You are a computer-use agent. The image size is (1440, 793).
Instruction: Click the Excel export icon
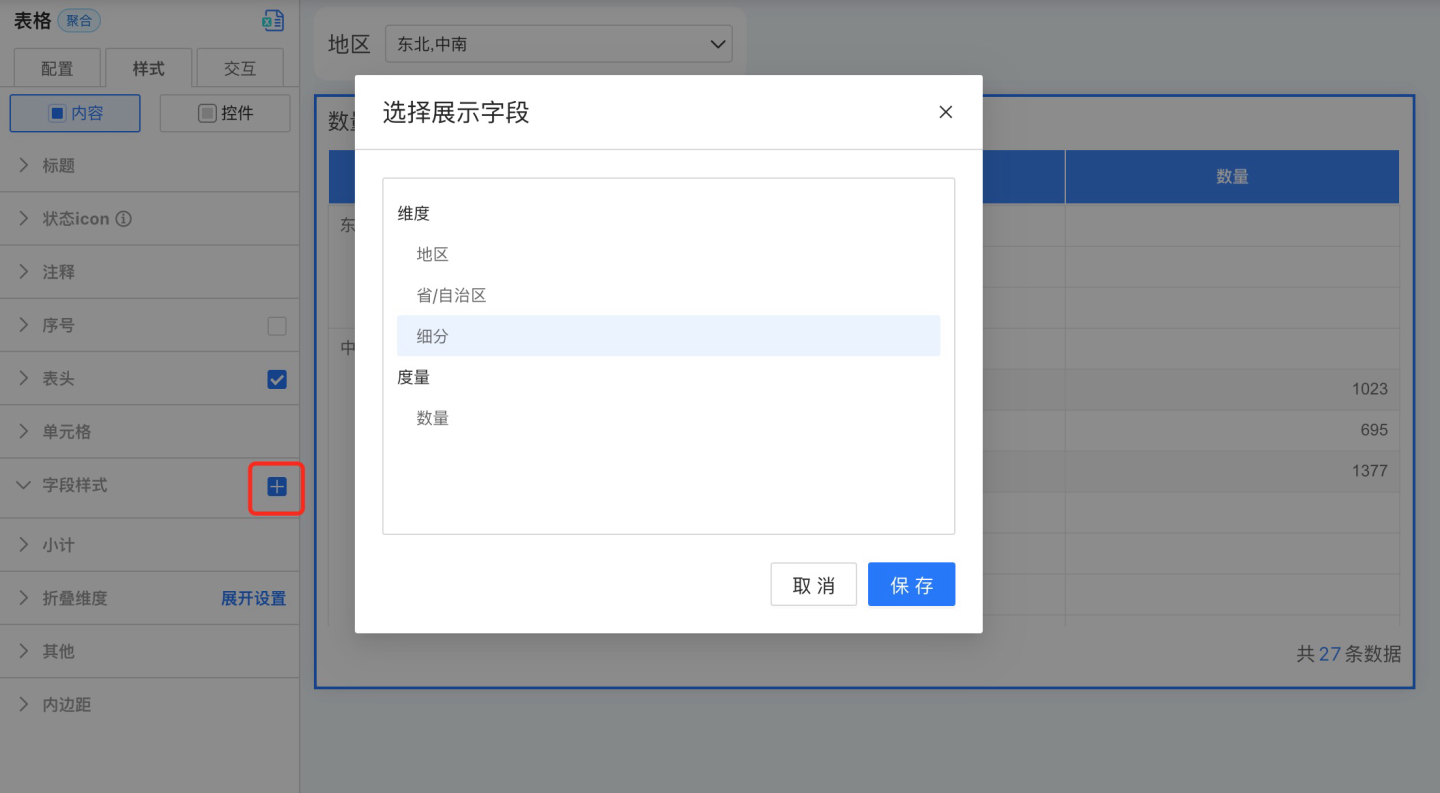pos(272,21)
